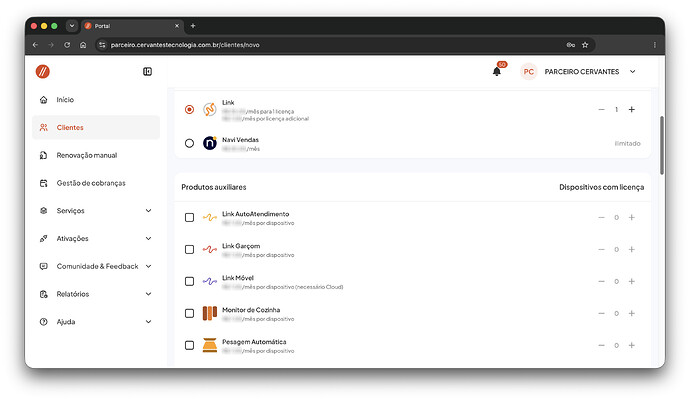Reload the page with browser refresh icon

tap(67, 45)
